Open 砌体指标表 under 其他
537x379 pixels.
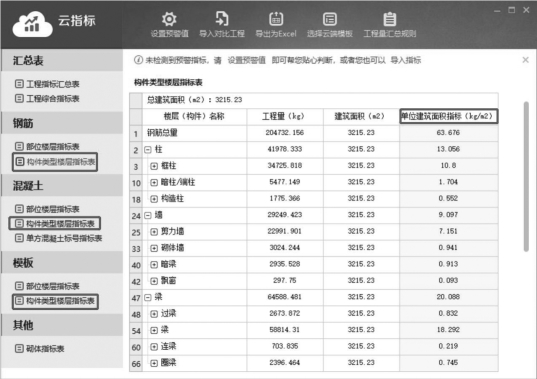(x=40, y=349)
